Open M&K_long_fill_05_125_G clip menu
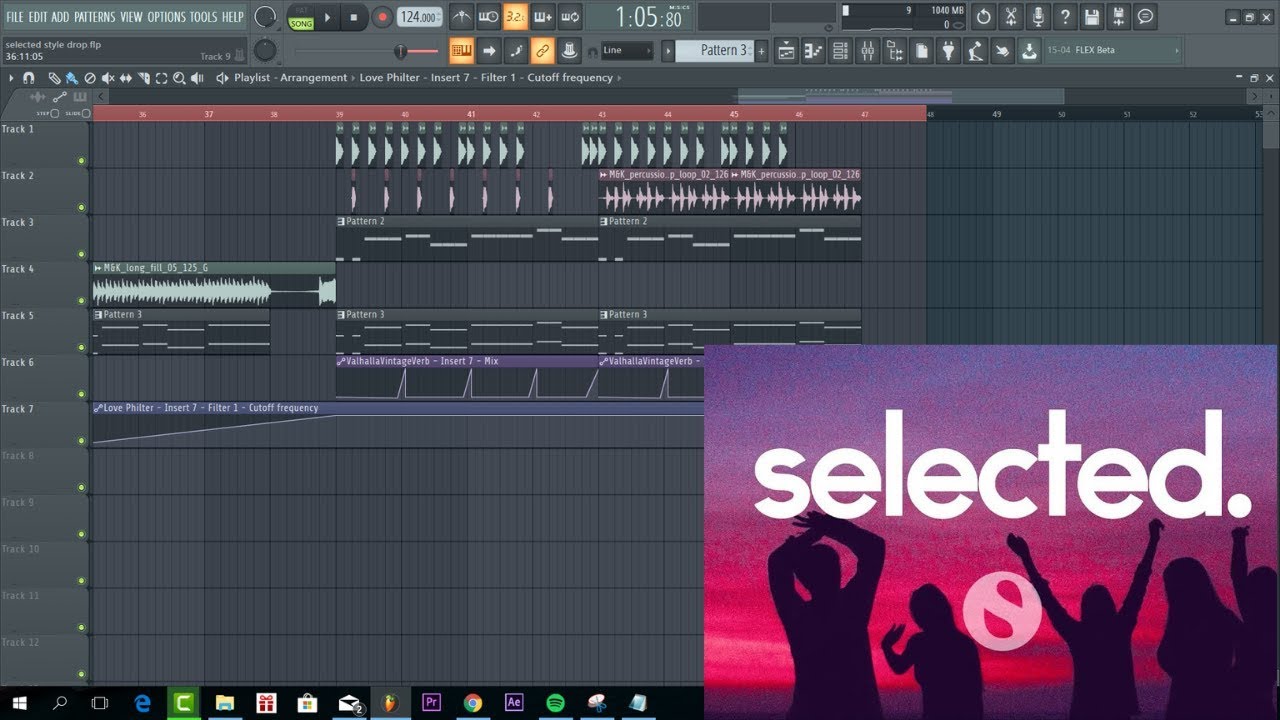1280x720 pixels. (98, 268)
